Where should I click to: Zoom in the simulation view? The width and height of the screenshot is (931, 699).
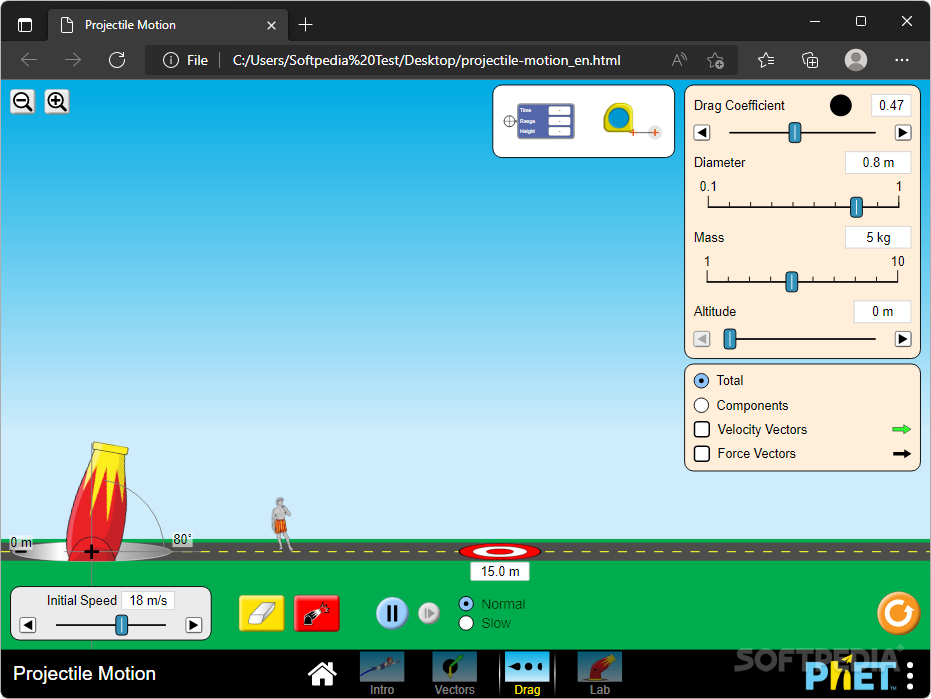(57, 102)
